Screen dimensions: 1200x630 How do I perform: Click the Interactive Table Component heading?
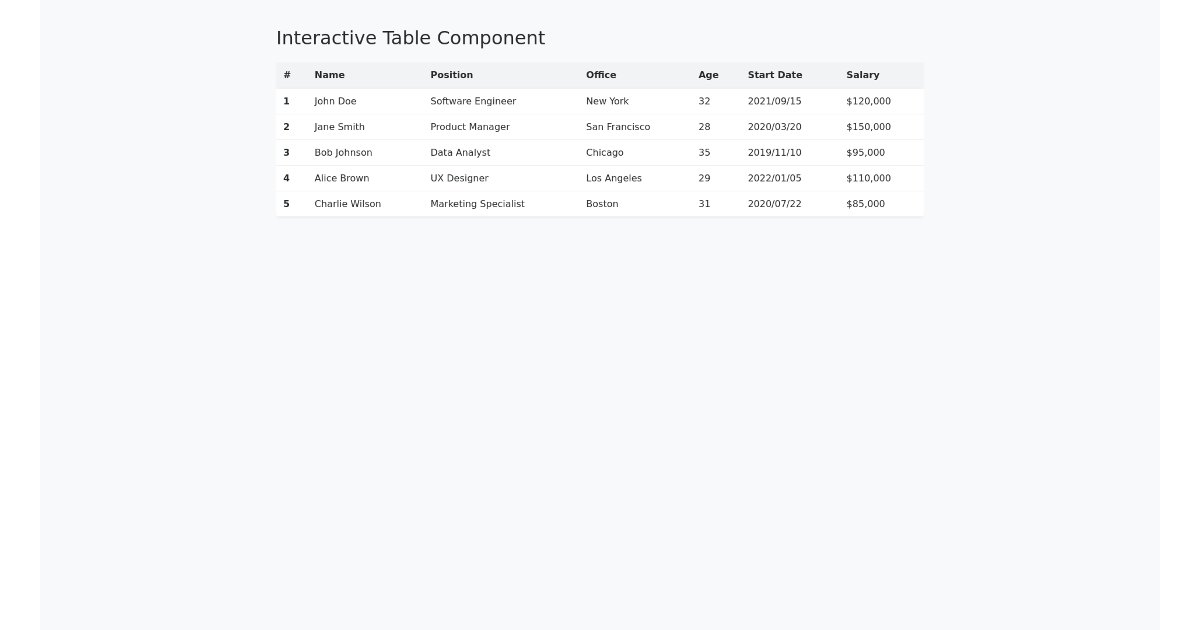tap(411, 38)
